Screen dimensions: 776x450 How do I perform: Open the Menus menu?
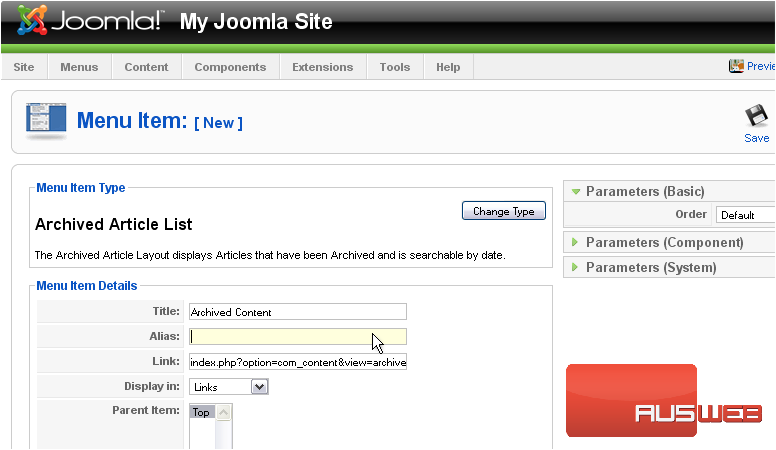pyautogui.click(x=79, y=67)
